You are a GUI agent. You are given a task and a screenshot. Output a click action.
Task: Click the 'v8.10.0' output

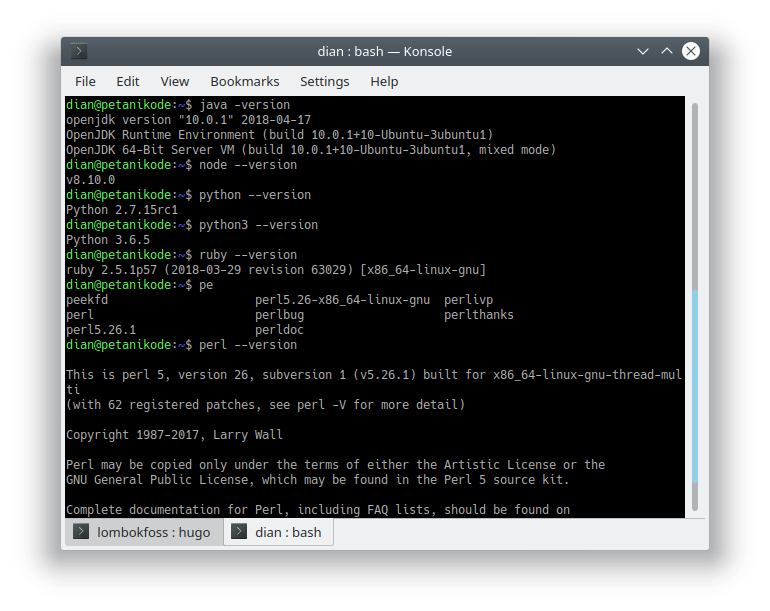click(x=90, y=180)
